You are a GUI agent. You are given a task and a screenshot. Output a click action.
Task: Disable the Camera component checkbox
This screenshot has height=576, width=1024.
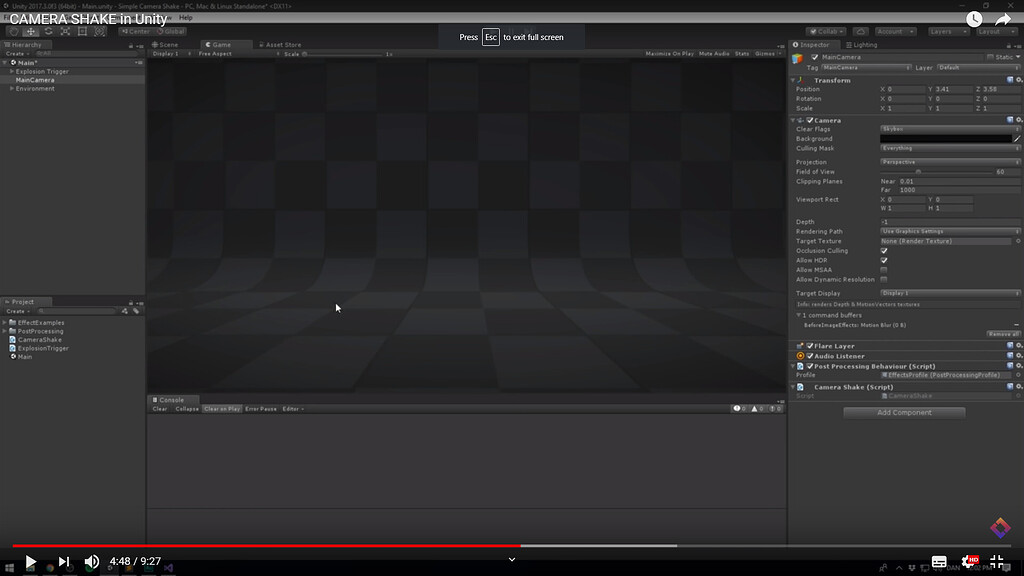tap(810, 120)
